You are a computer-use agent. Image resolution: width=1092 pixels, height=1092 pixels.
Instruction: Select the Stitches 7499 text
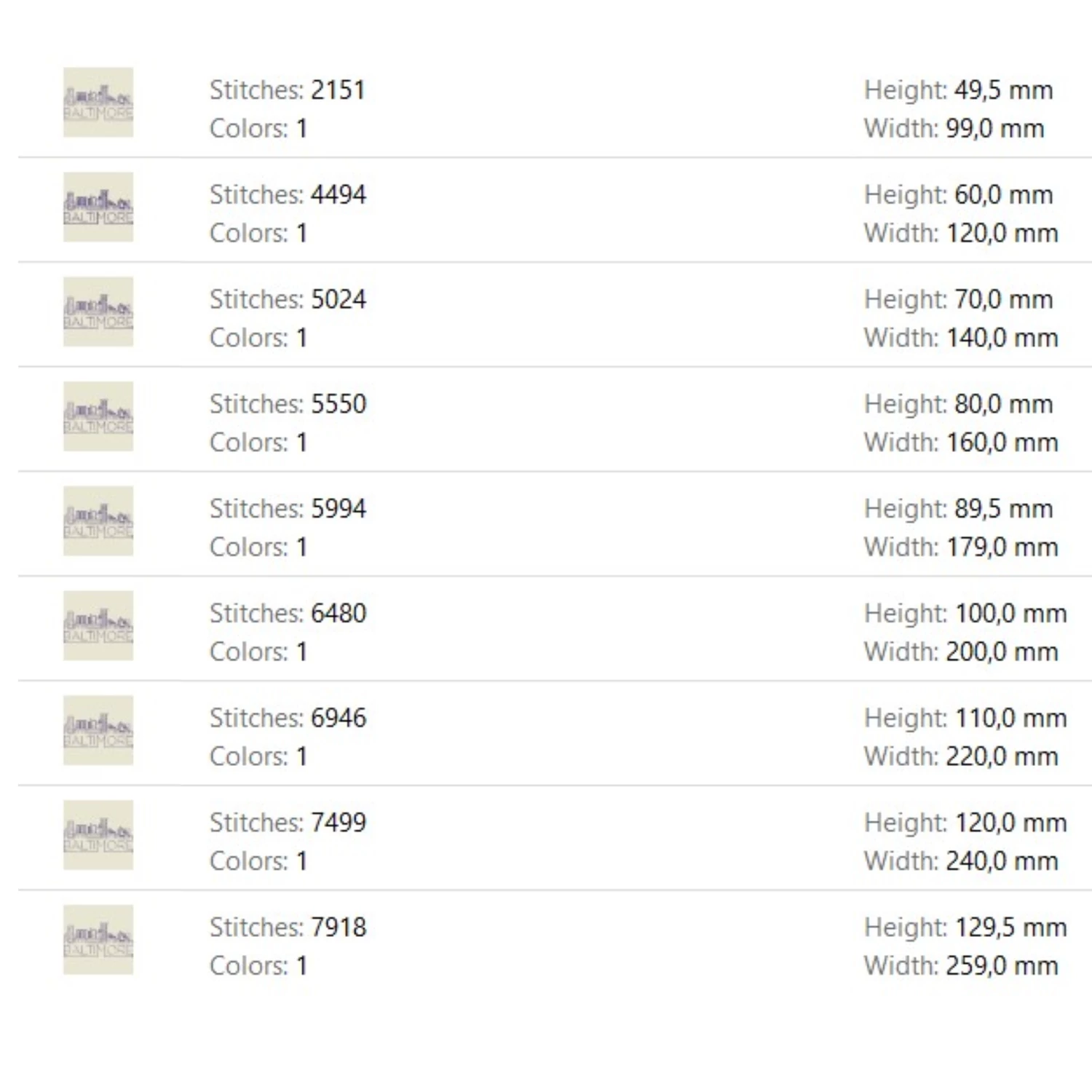tap(288, 823)
